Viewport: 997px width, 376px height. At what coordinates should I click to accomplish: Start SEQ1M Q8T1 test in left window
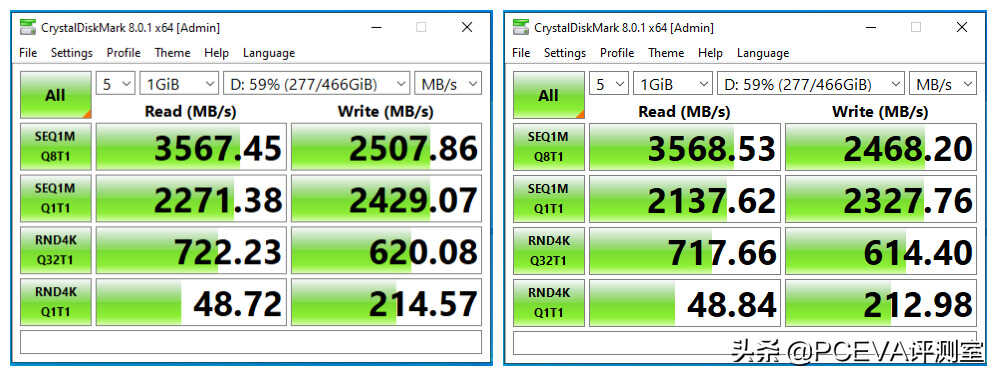55,147
